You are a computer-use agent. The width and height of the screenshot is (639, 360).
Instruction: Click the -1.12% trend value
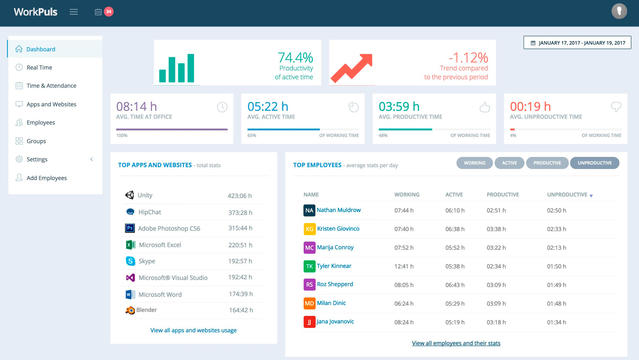468,57
